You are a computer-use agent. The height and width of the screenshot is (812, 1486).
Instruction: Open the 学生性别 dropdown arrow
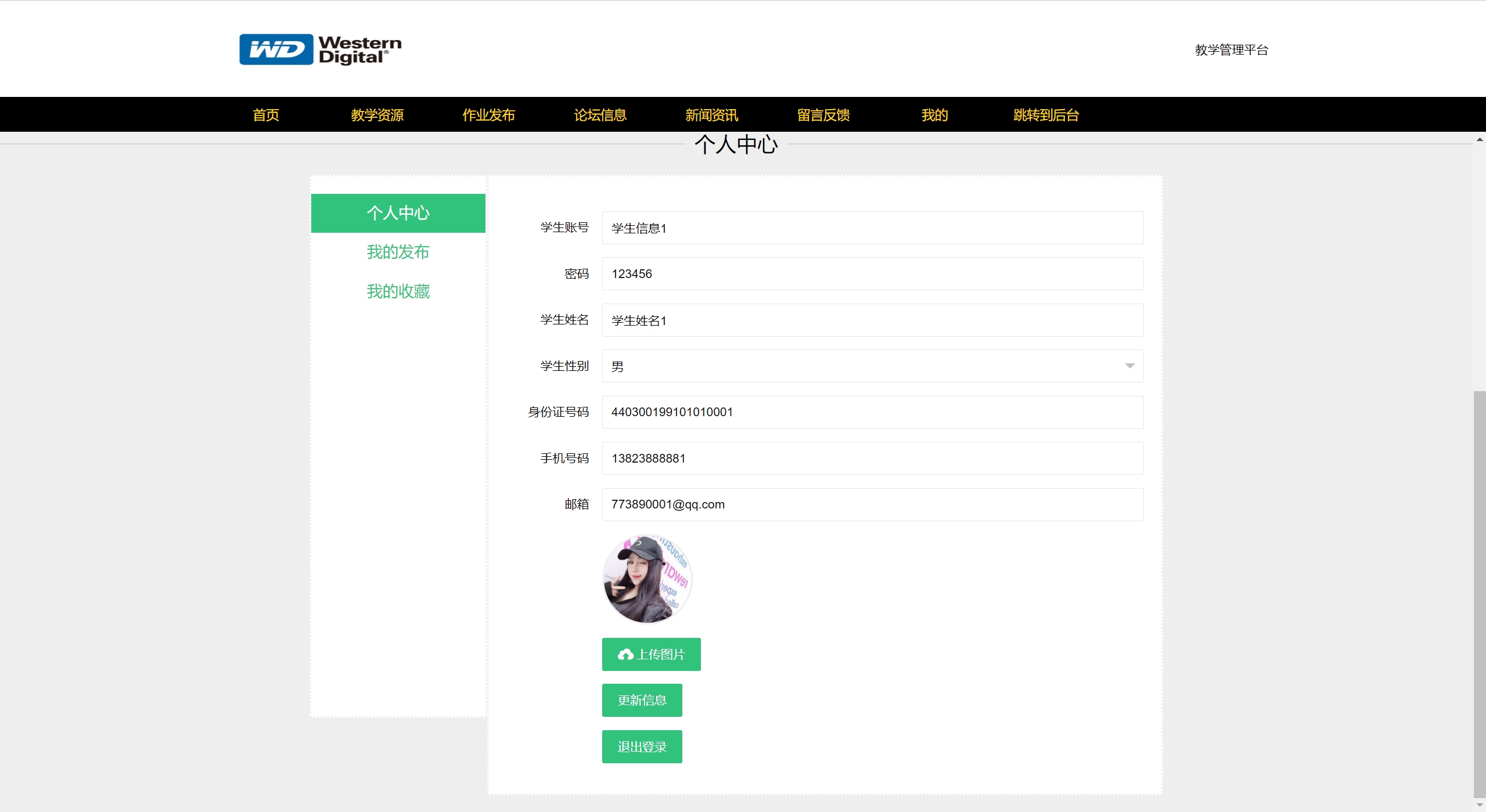(x=1129, y=366)
